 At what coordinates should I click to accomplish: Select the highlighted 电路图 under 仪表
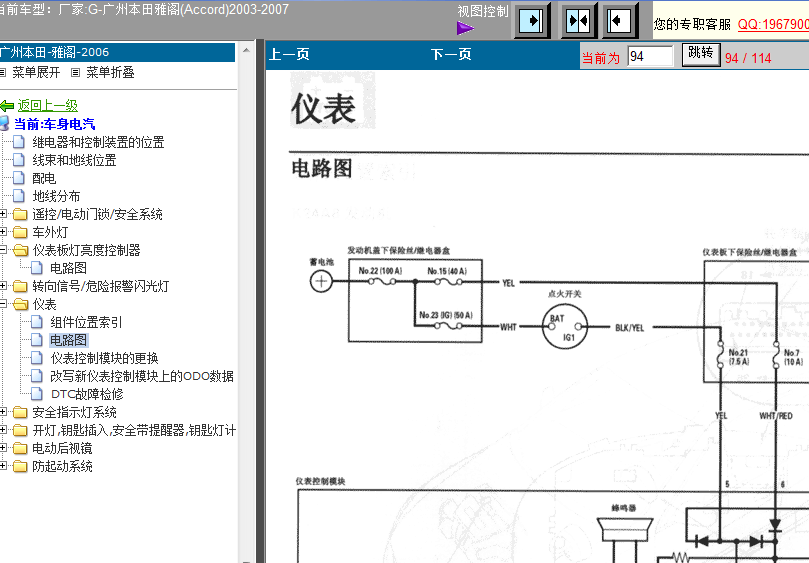tap(69, 340)
